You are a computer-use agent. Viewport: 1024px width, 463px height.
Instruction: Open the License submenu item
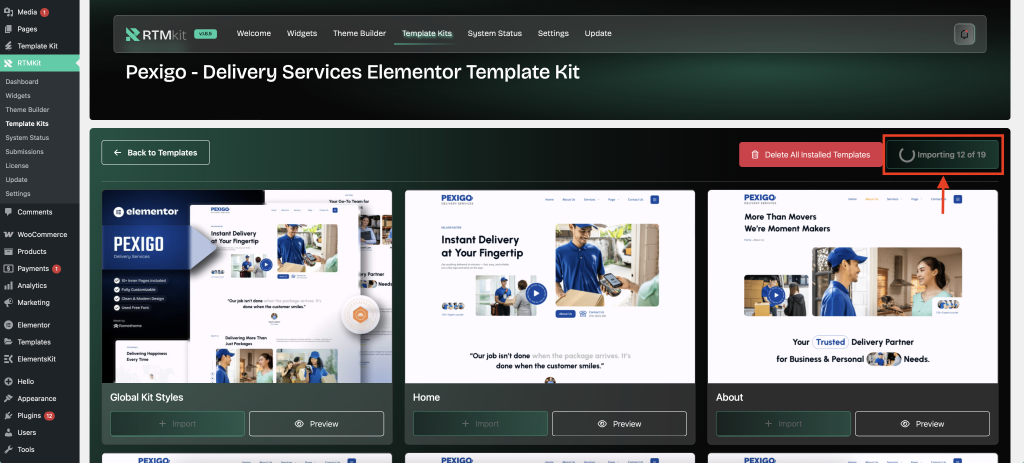[x=17, y=165]
